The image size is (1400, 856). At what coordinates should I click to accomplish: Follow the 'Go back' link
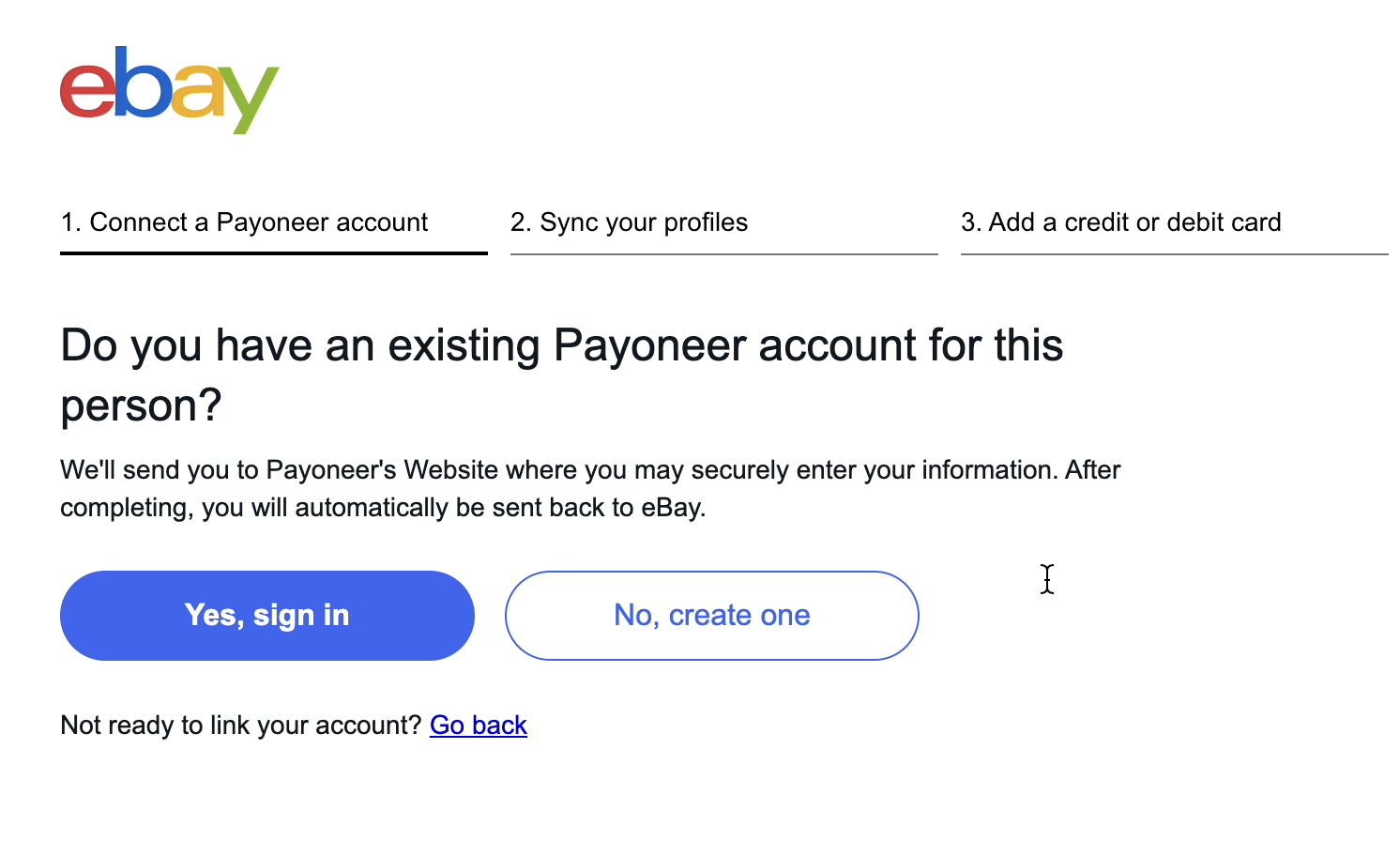click(x=479, y=726)
